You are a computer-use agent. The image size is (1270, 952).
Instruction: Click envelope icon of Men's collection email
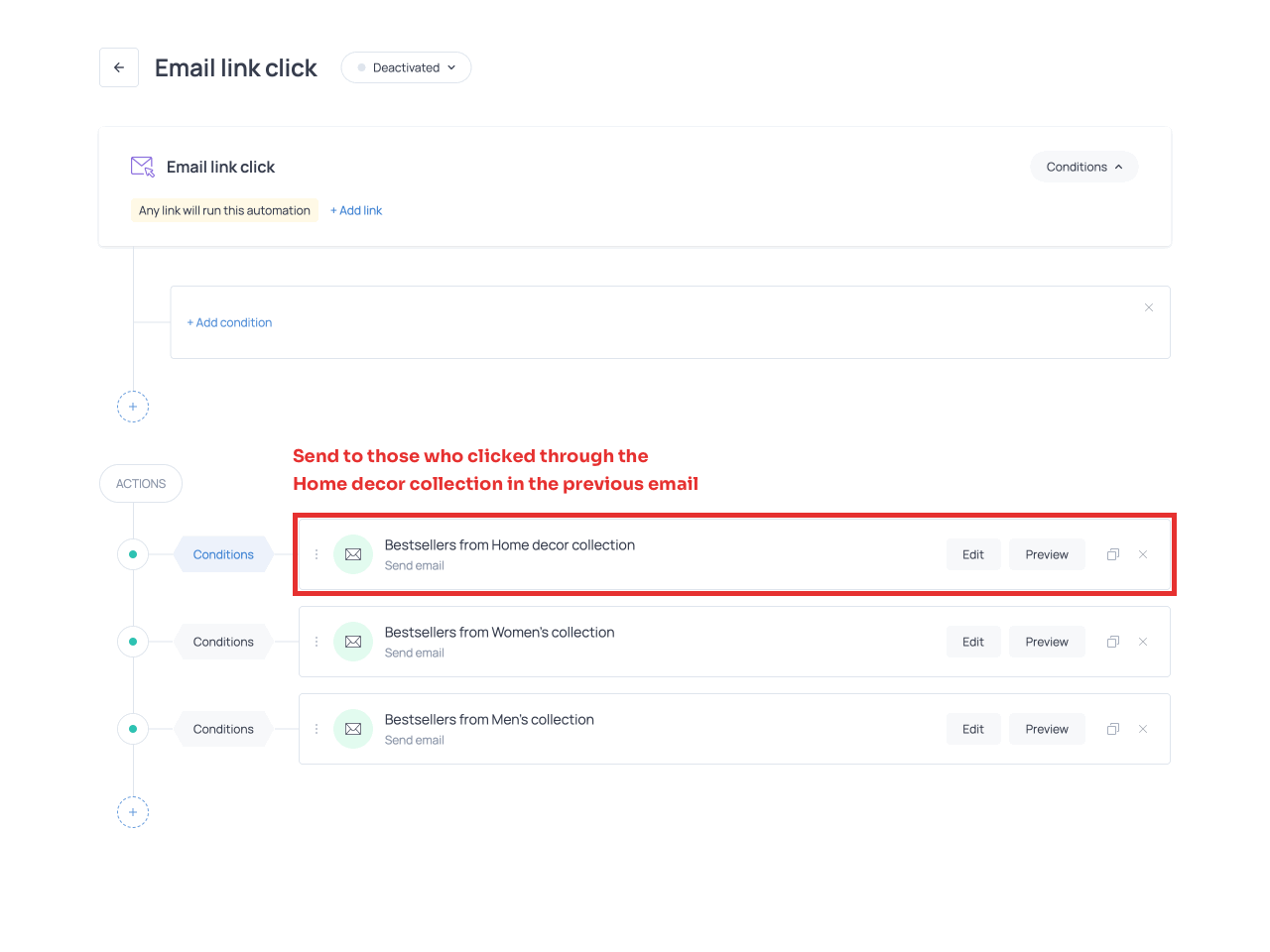pyautogui.click(x=353, y=729)
